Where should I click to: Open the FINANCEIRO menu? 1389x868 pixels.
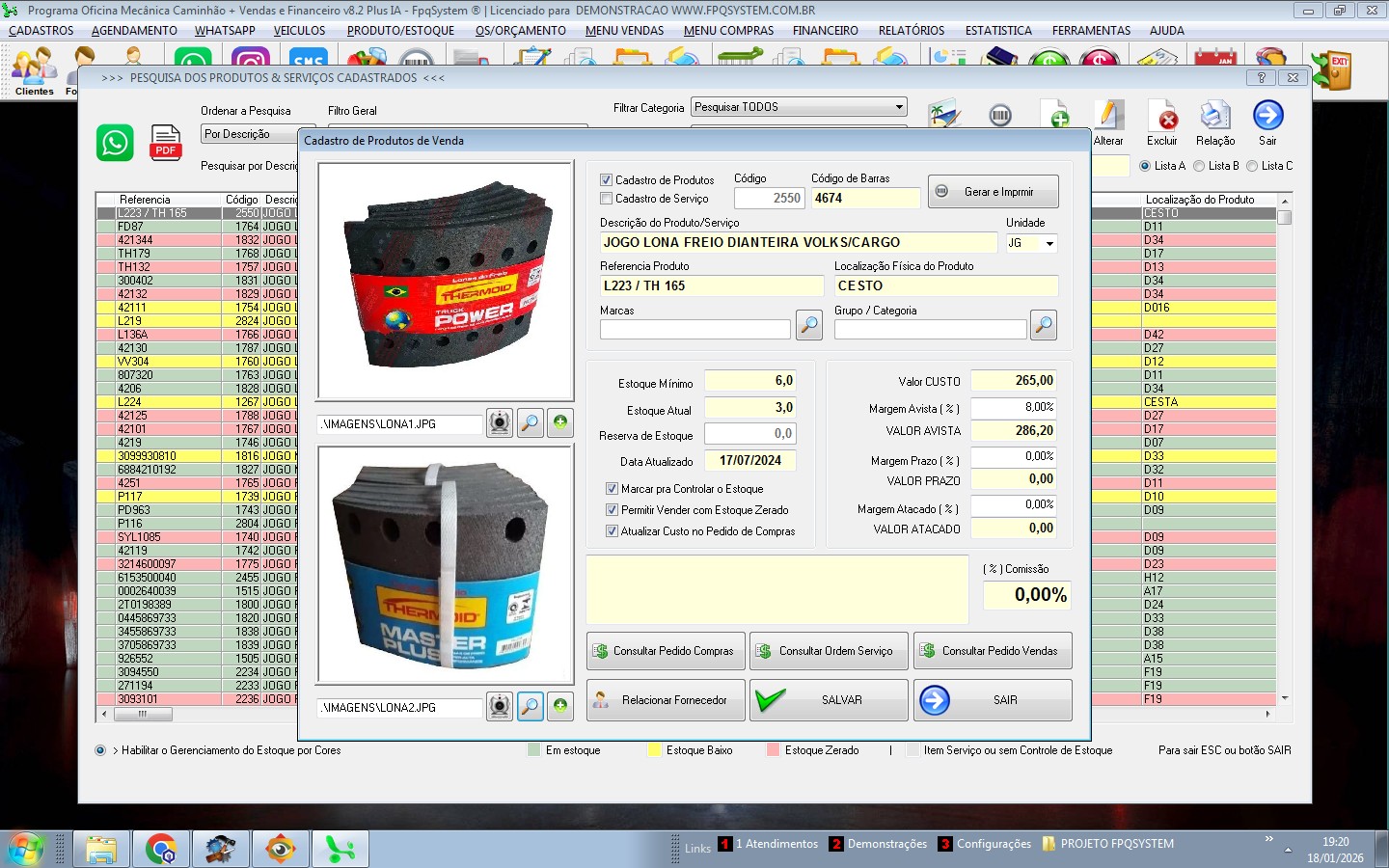[825, 31]
